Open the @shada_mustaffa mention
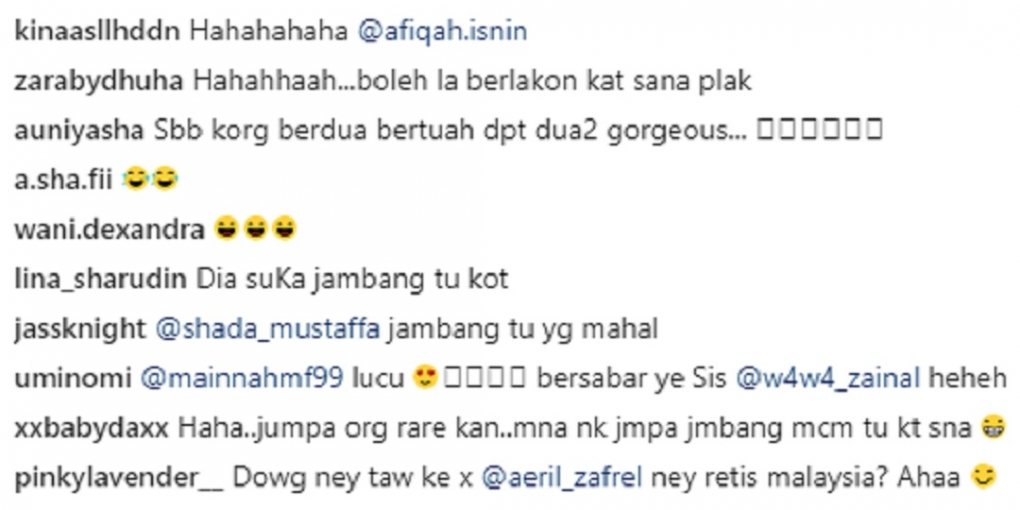The width and height of the screenshot is (1020, 510). pos(268,330)
